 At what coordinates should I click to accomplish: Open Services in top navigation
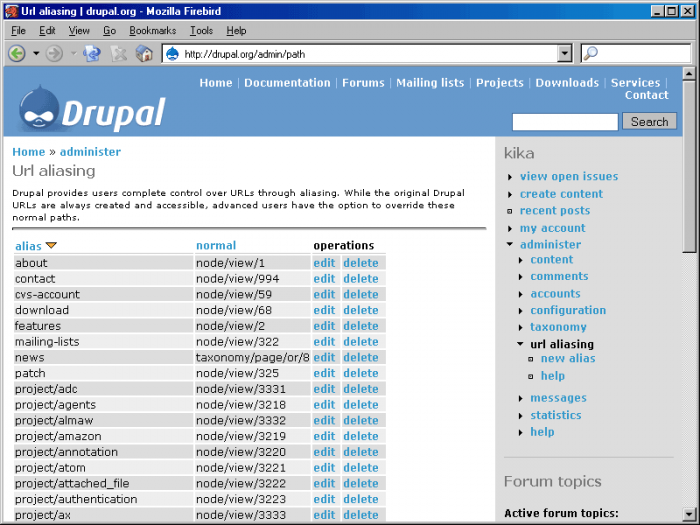click(635, 83)
